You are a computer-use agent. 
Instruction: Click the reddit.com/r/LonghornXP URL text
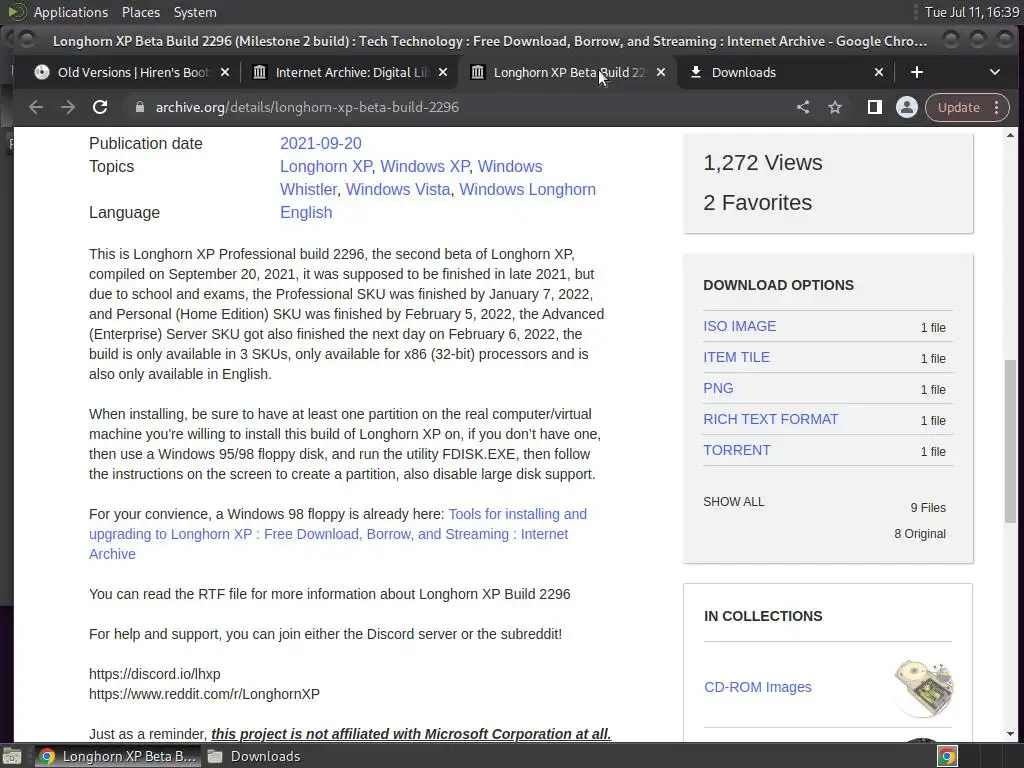click(x=204, y=694)
